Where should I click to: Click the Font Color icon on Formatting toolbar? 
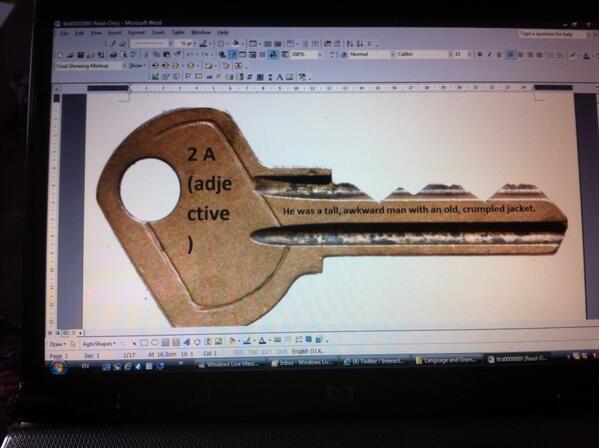586,56
